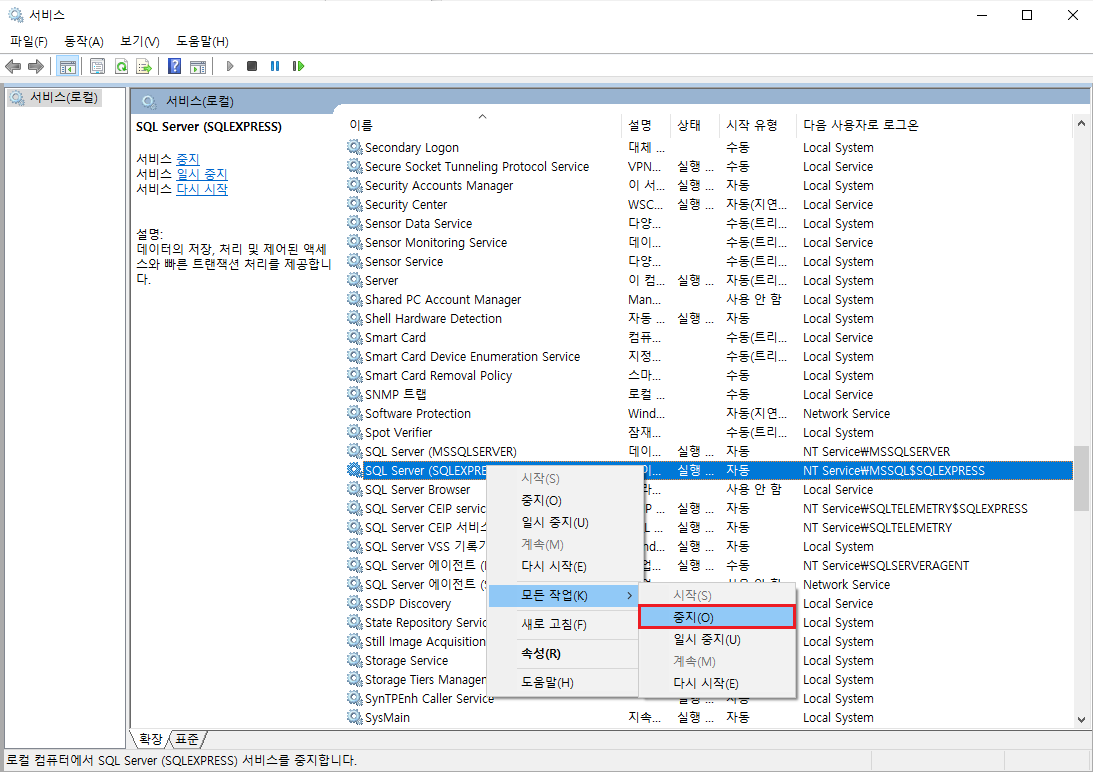Expand the 모든 작업(K) submenu entry

coord(563,596)
